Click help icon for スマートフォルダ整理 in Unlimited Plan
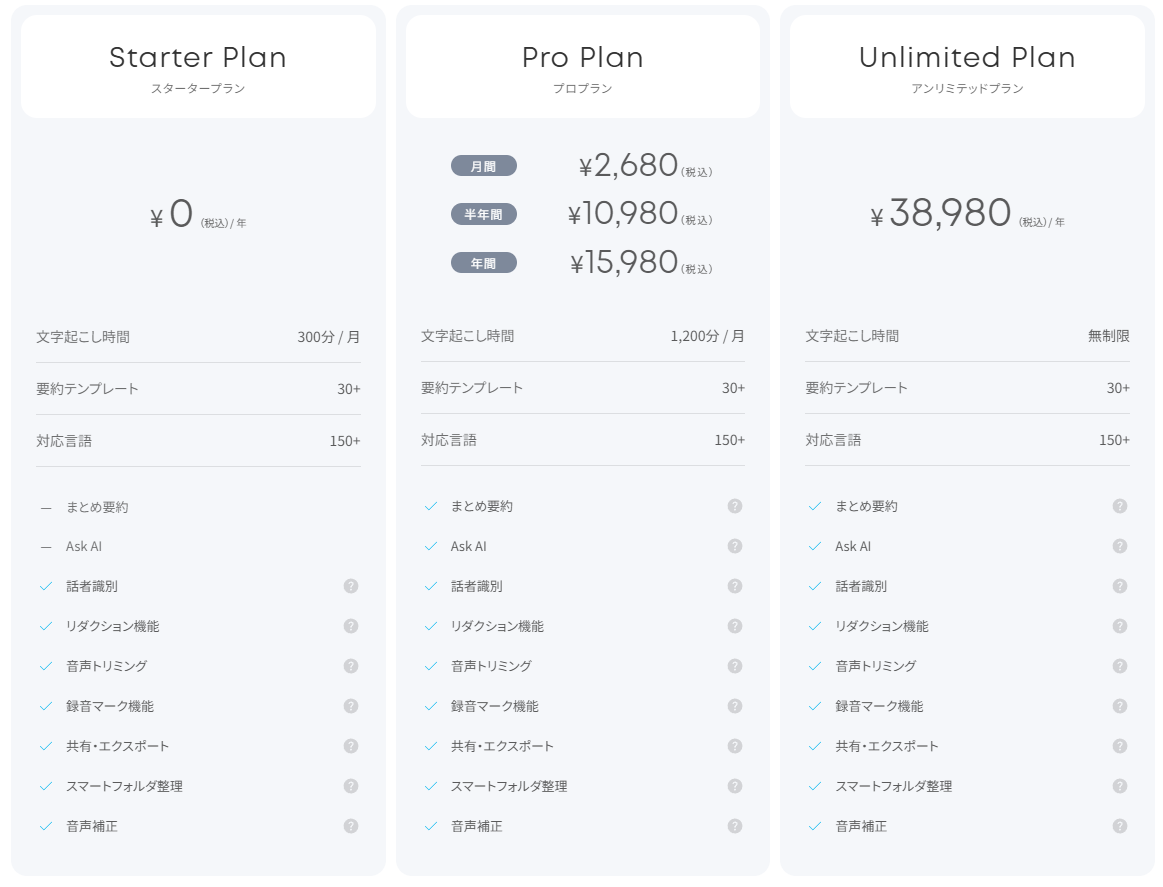The image size is (1163, 887). tap(1120, 786)
